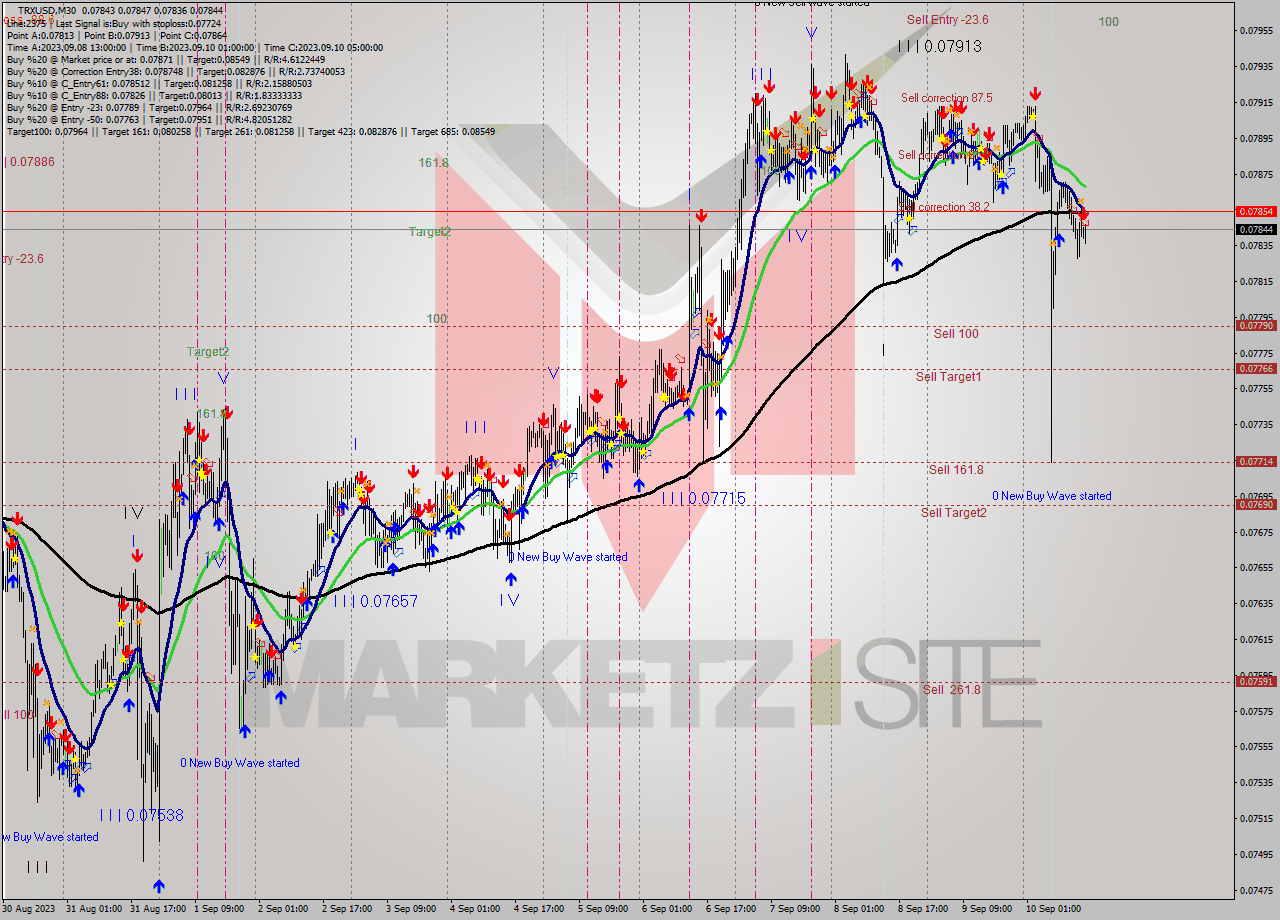Click the 0.07515 price axis value
The width and height of the screenshot is (1280, 920).
tap(1256, 818)
